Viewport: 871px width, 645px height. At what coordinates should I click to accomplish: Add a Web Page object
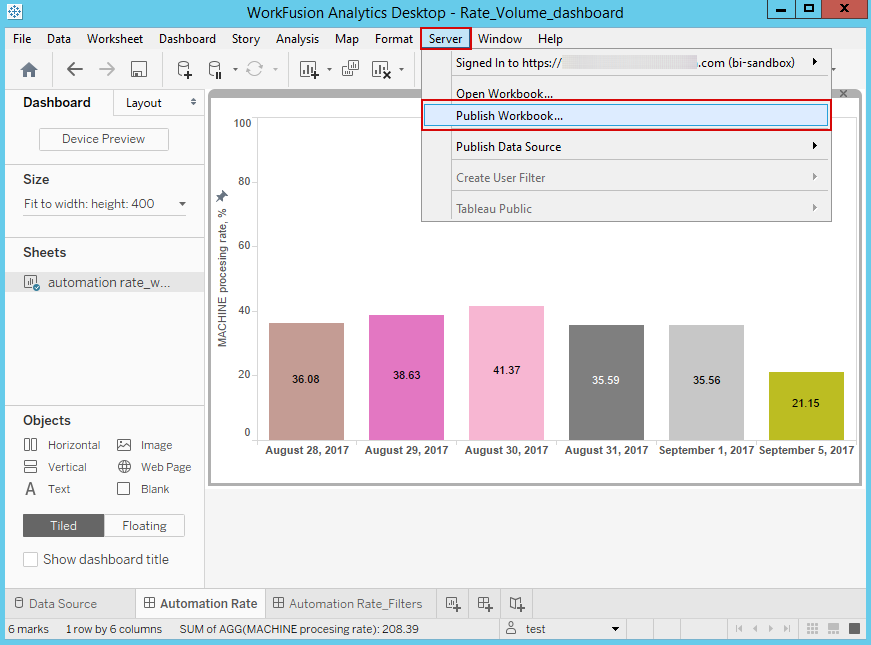154,467
